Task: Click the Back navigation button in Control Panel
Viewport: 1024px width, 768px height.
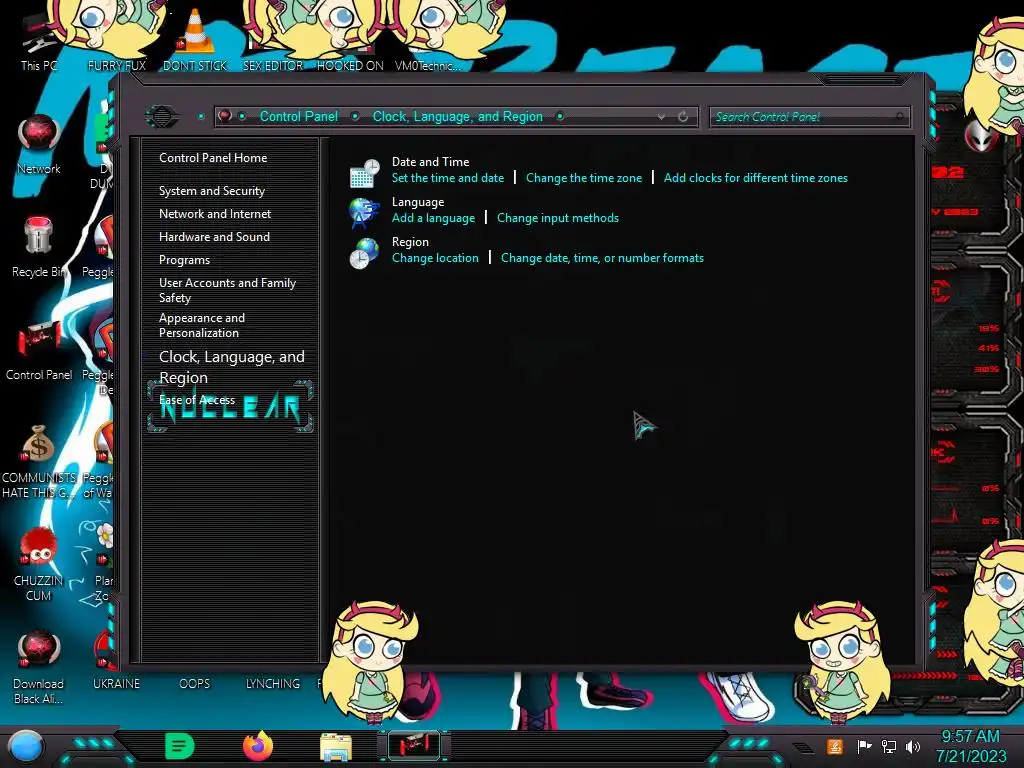Action: 162,117
